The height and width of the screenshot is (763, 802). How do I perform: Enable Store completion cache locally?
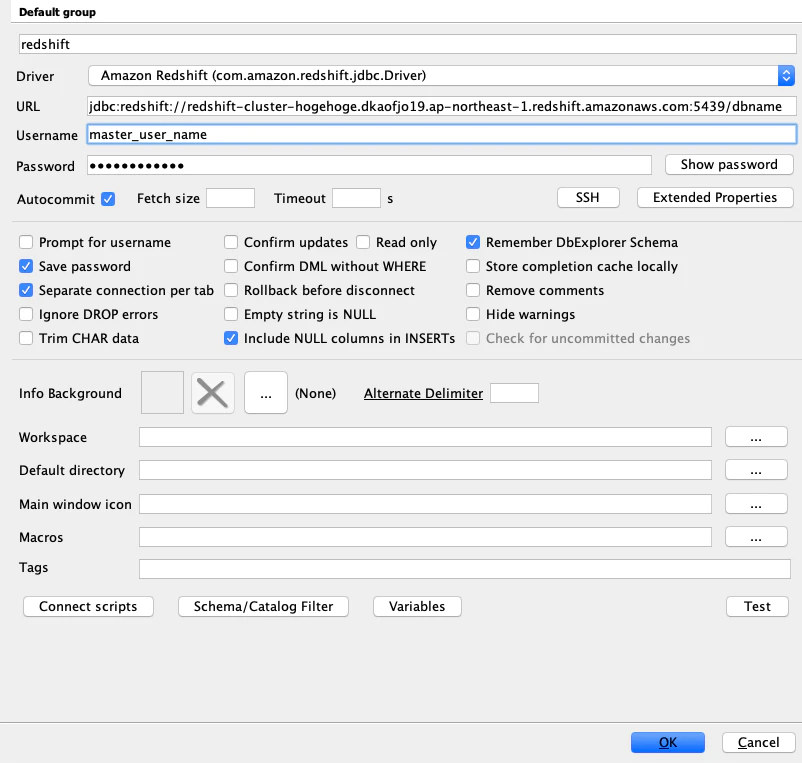473,266
